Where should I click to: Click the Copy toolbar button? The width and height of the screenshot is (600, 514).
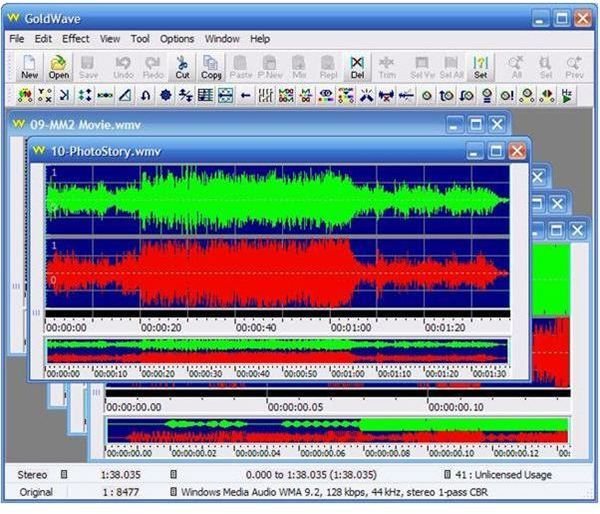tap(211, 67)
